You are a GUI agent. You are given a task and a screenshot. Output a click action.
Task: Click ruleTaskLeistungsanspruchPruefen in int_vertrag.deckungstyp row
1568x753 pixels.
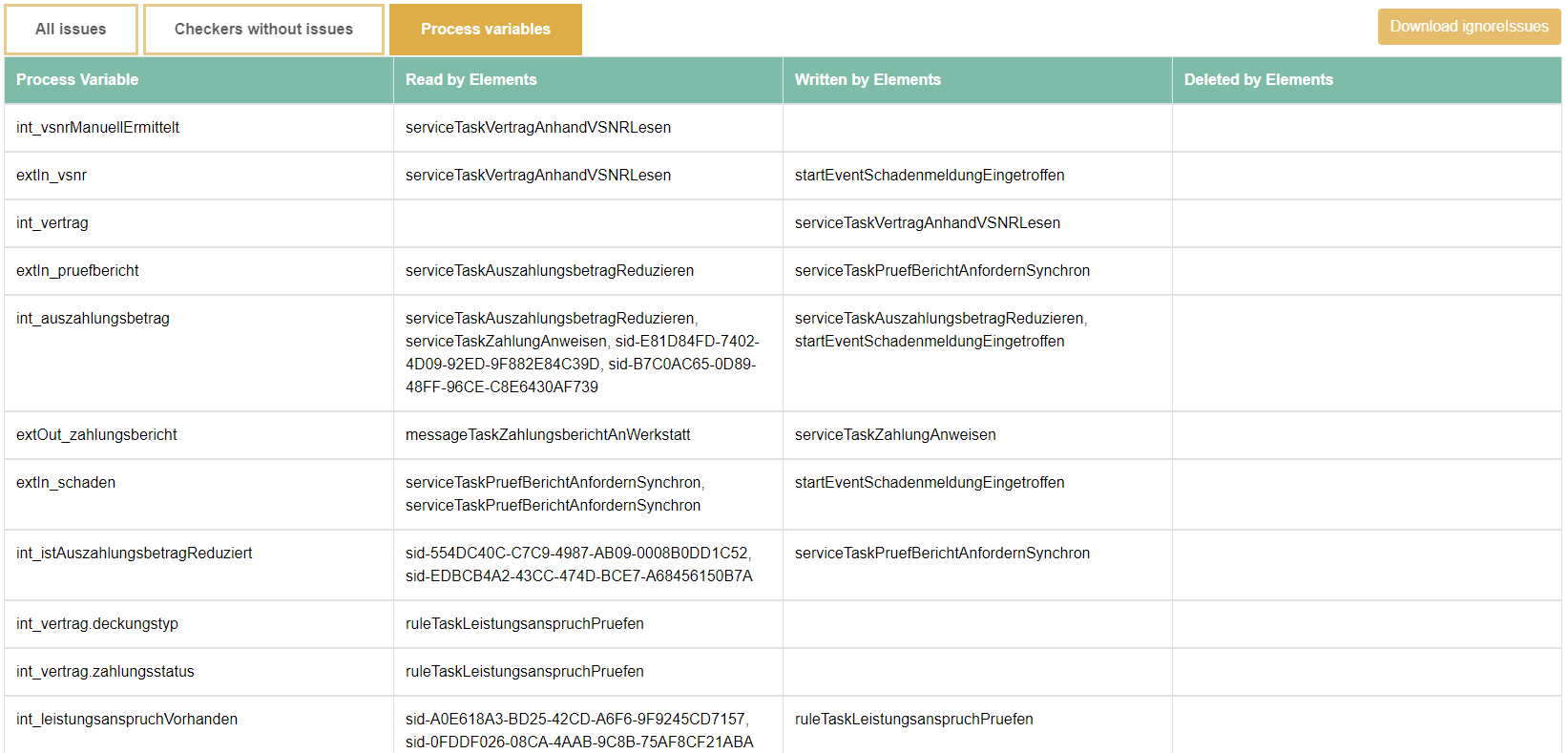[x=525, y=624]
